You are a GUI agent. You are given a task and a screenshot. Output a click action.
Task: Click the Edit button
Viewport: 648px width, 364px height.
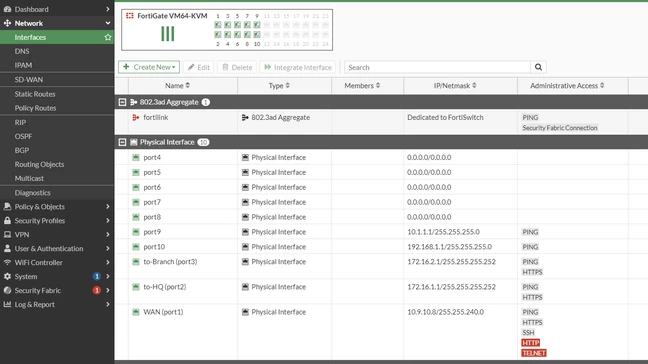coord(199,67)
